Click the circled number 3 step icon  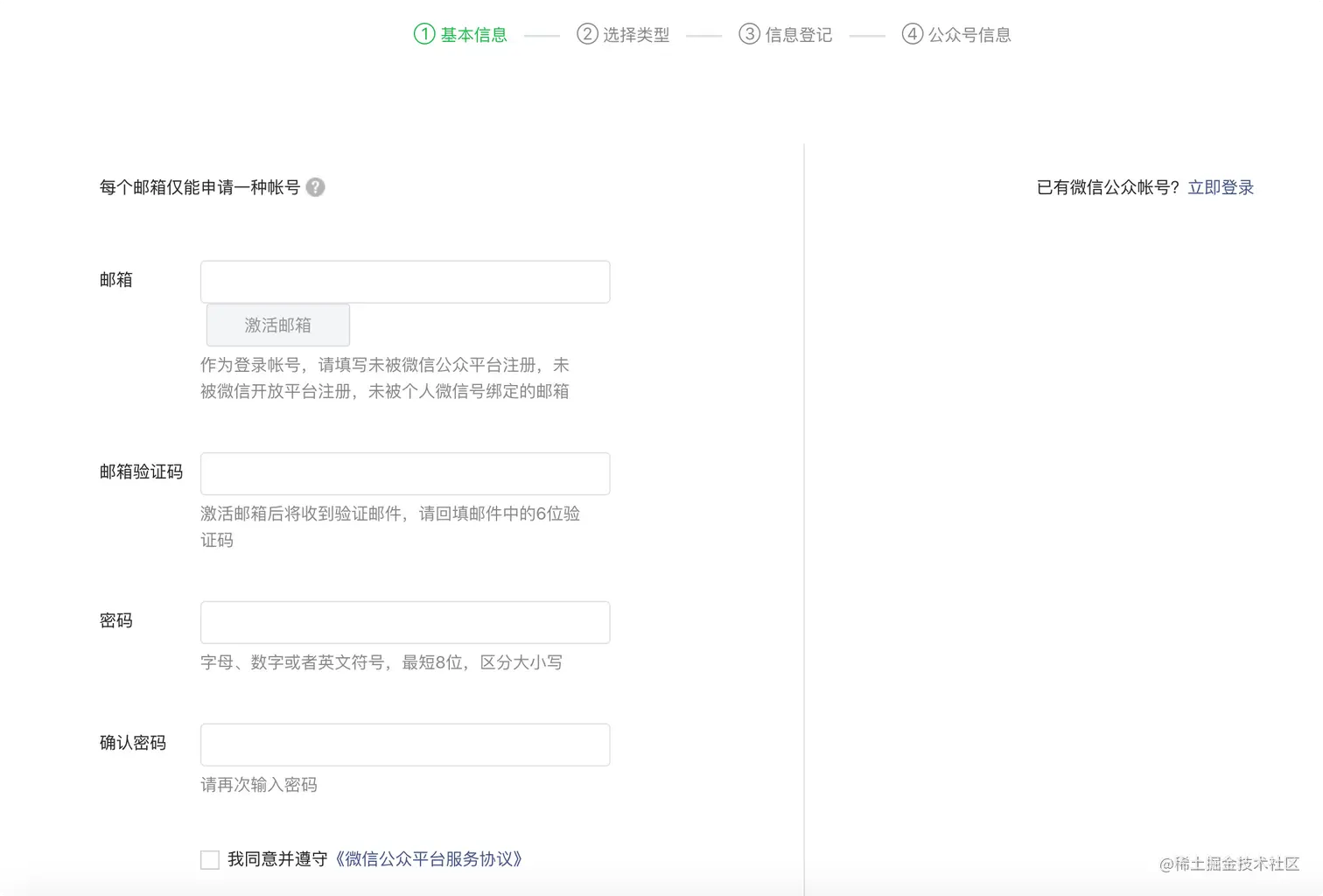pos(749,34)
